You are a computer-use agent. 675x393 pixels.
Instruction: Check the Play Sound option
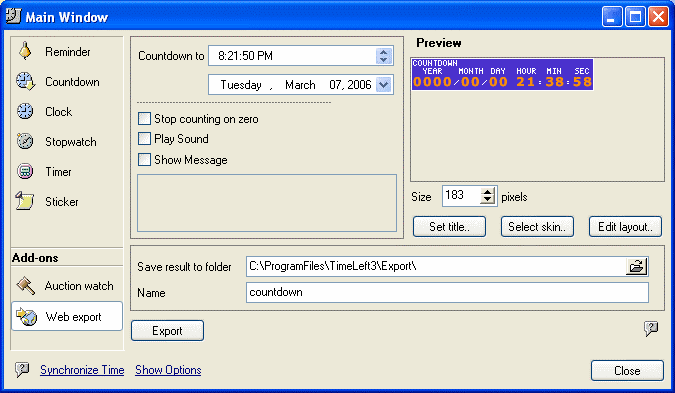(144, 139)
